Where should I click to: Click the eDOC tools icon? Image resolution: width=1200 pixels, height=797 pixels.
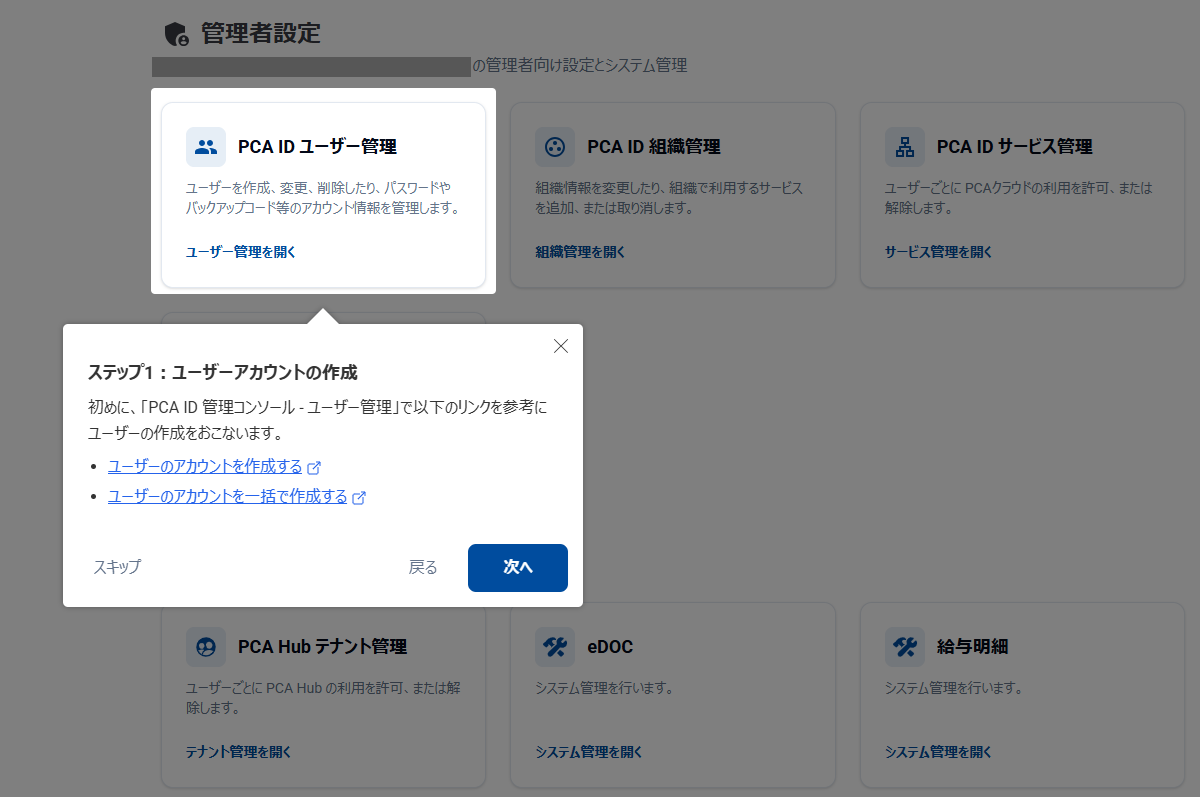pos(555,647)
